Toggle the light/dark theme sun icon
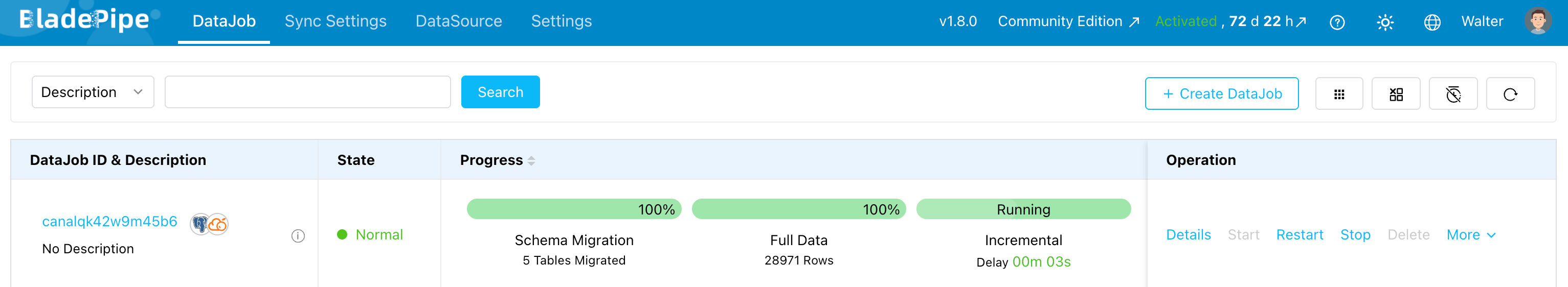 coord(1385,22)
